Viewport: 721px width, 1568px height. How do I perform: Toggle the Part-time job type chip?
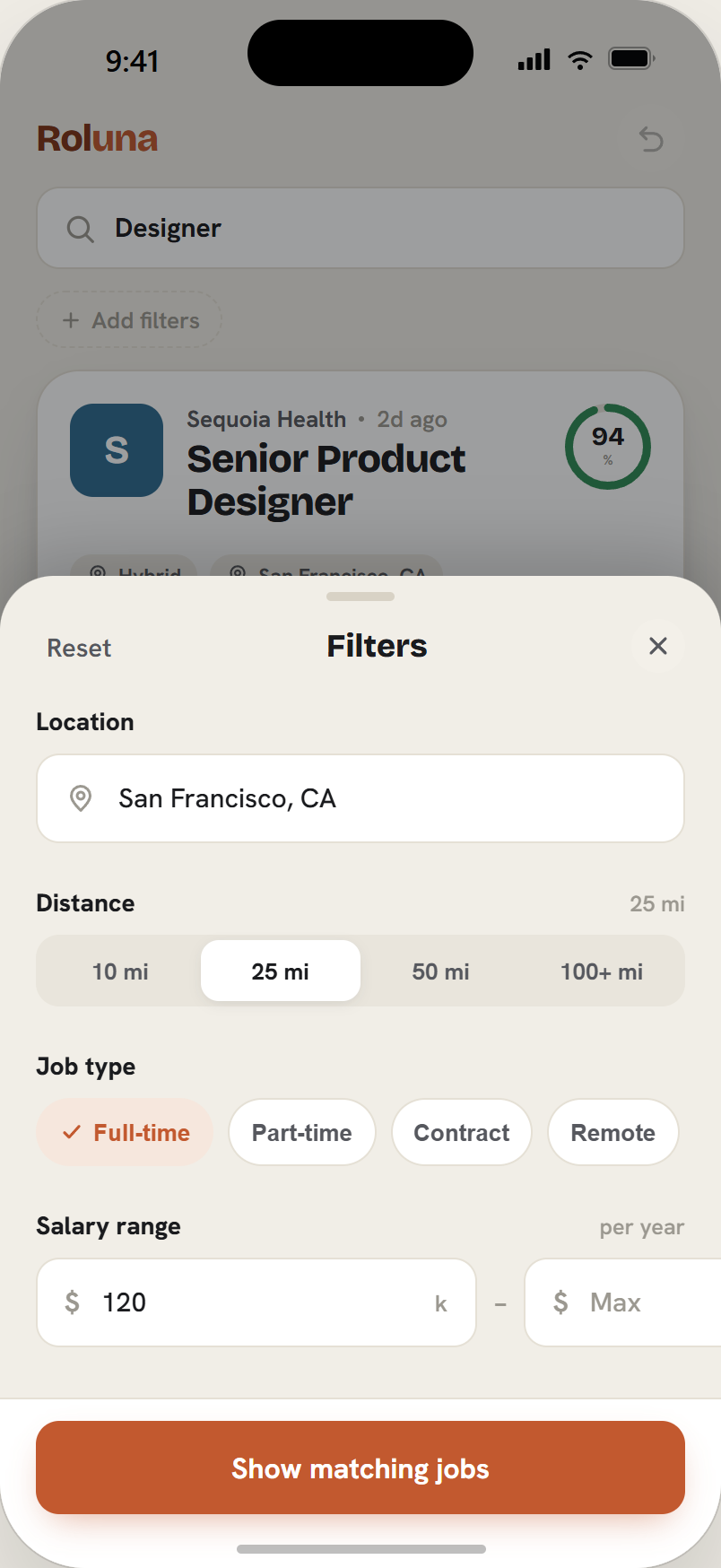[x=302, y=1133]
